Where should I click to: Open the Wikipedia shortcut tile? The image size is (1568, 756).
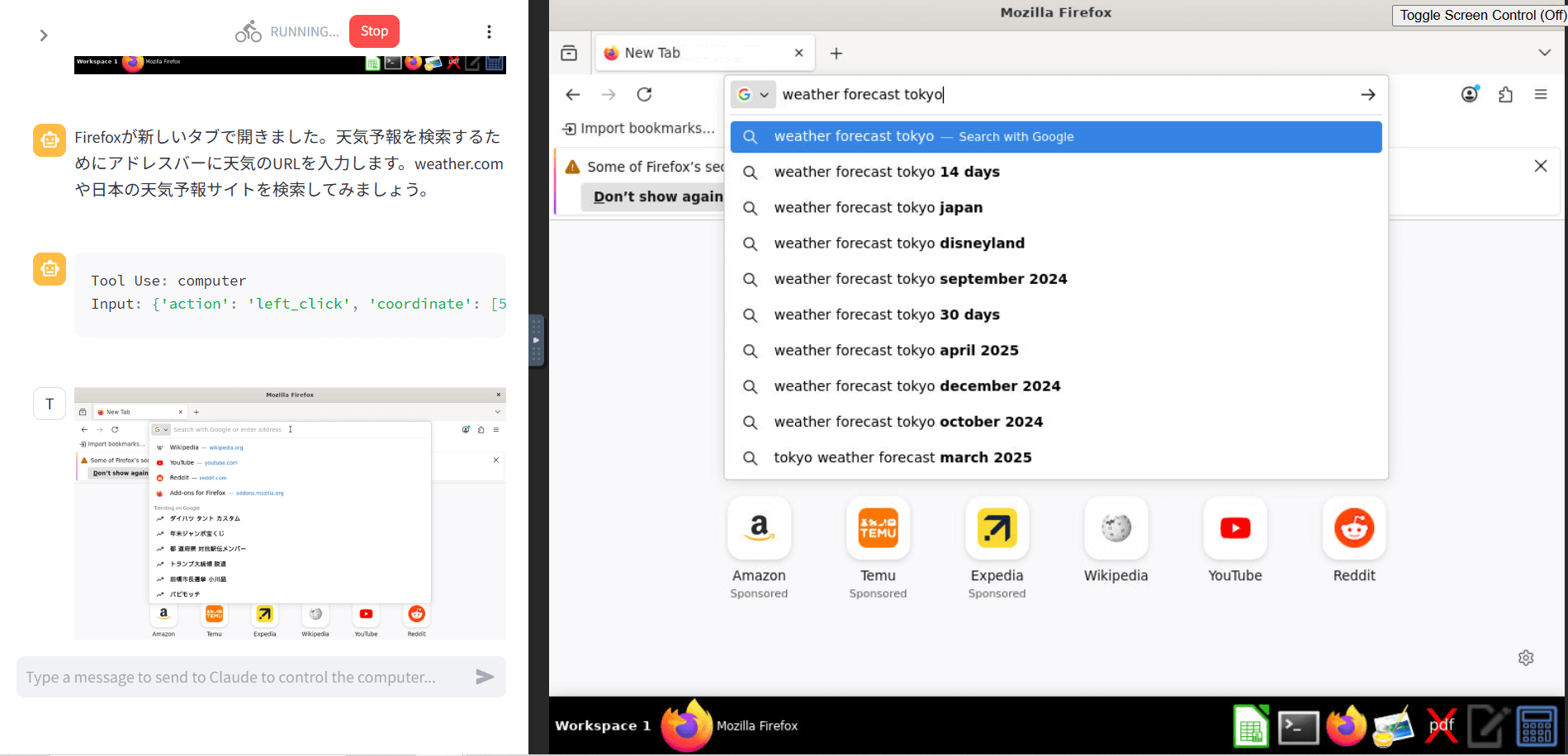click(1116, 540)
